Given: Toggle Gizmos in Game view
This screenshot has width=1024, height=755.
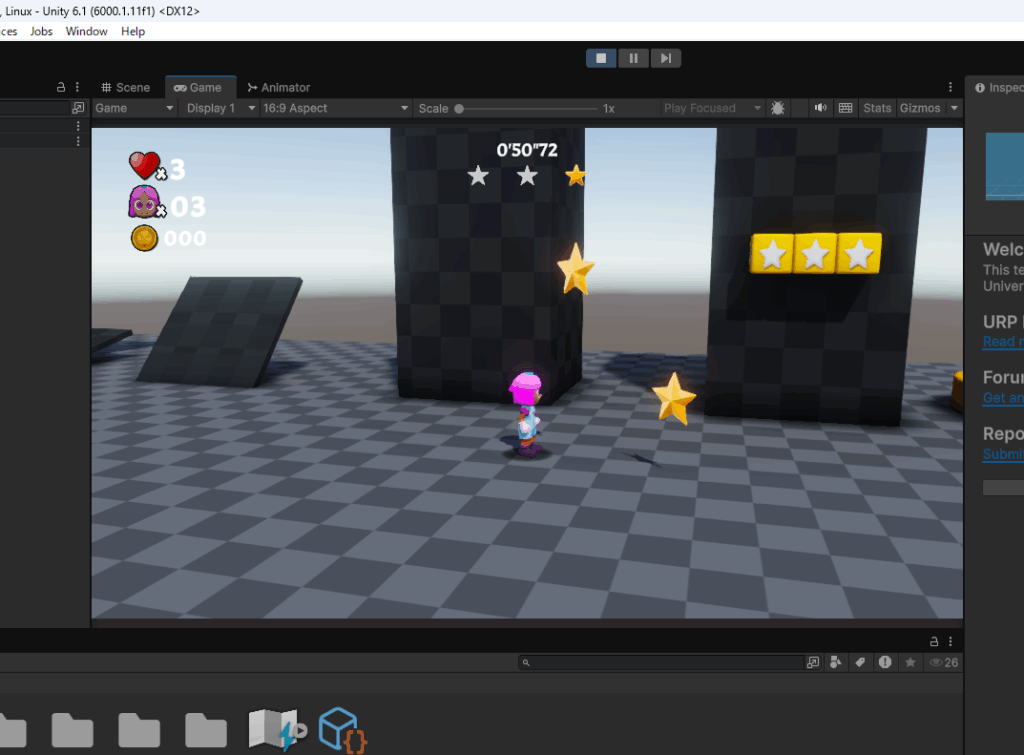Looking at the screenshot, I should tap(920, 108).
